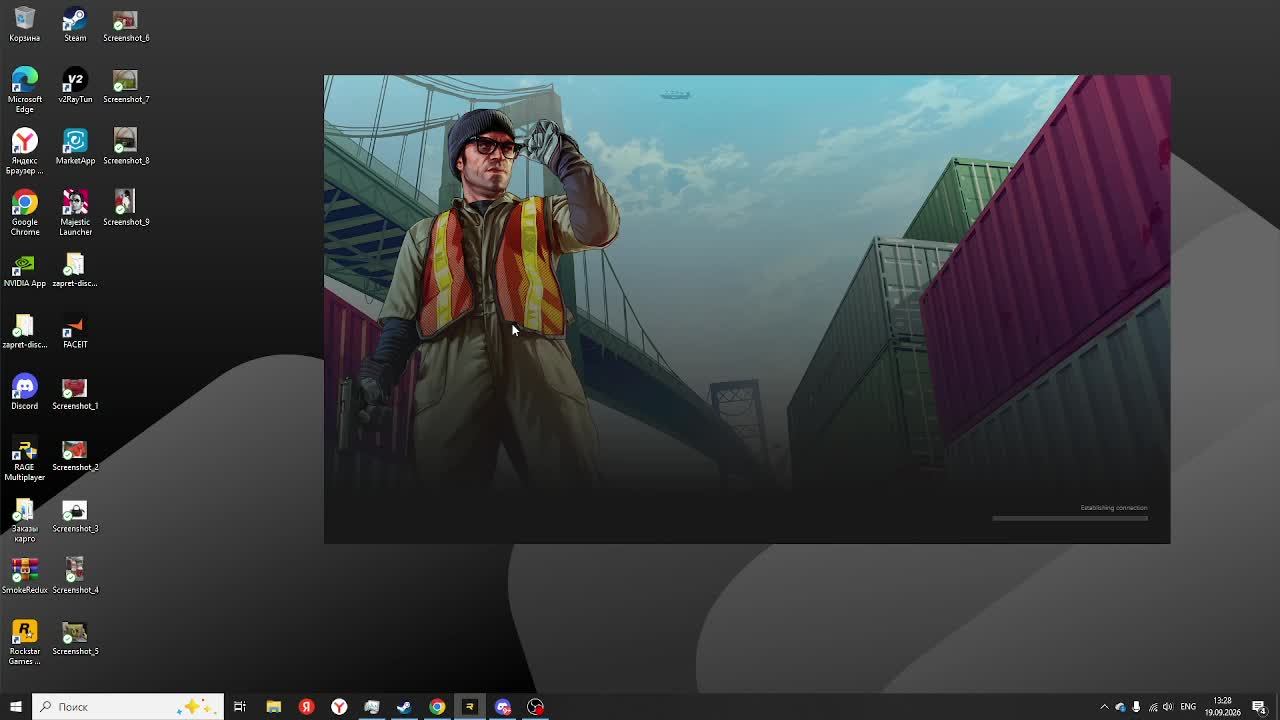Viewport: 1280px width, 720px height.
Task: Open Task View on the taskbar
Action: (x=240, y=707)
